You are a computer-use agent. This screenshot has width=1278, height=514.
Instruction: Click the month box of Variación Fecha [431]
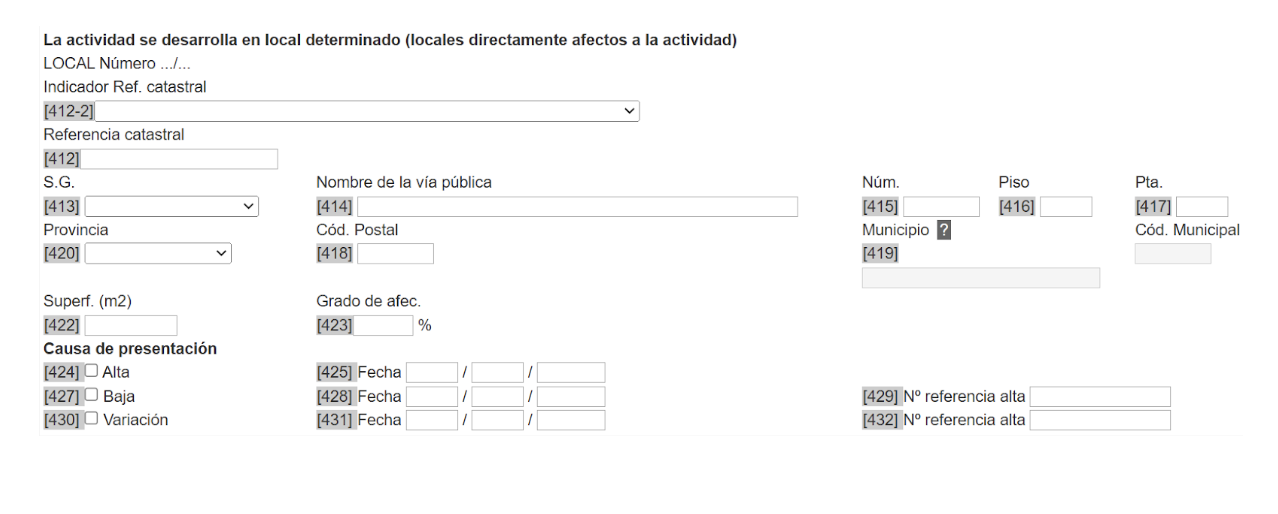pyautogui.click(x=497, y=420)
